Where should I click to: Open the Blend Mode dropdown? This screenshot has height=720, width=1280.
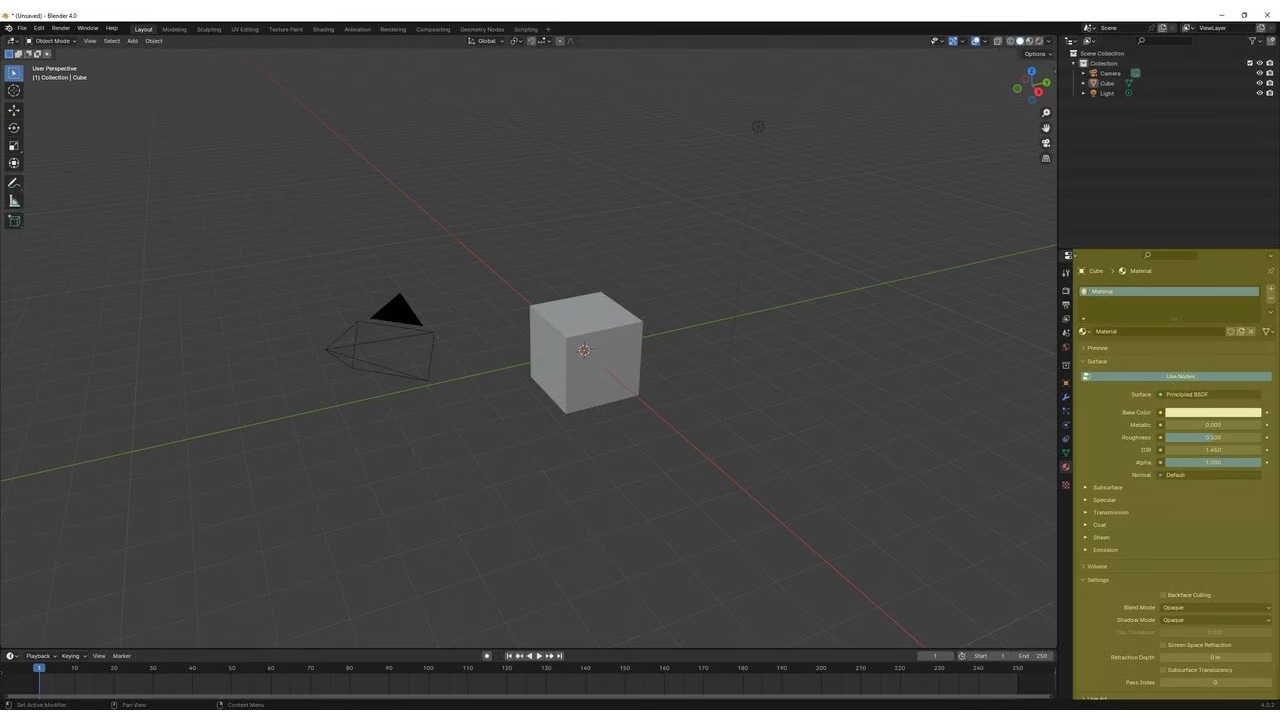click(1215, 607)
